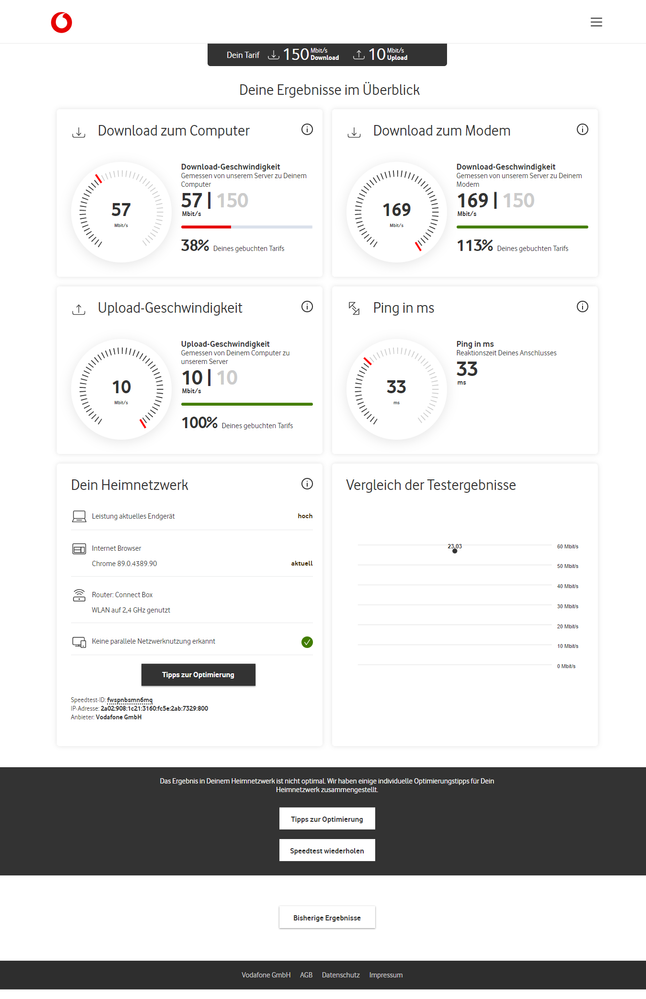This screenshot has height=999, width=646.
Task: Click 'Dein Tarif' label
Action: click(x=243, y=55)
